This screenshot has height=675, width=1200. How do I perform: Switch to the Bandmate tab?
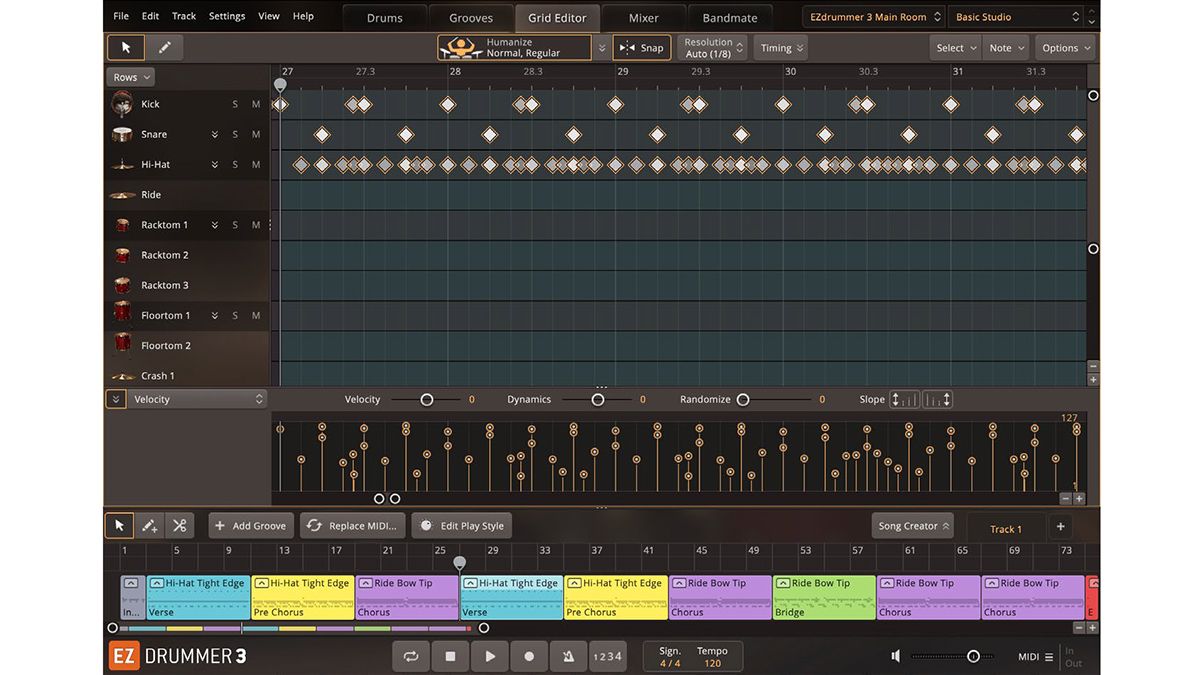[x=730, y=17]
